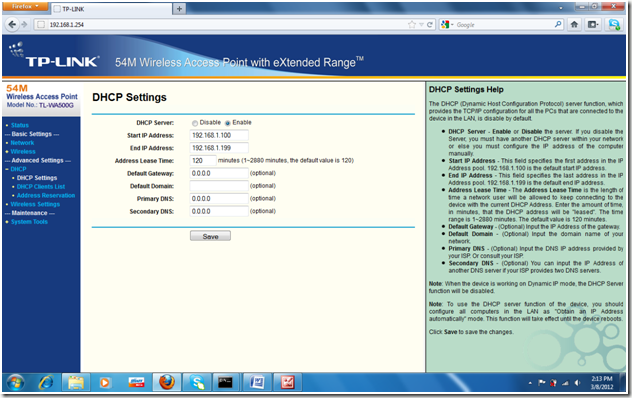
Task: Launch Internet Explorer from taskbar
Action: pyautogui.click(x=46, y=382)
